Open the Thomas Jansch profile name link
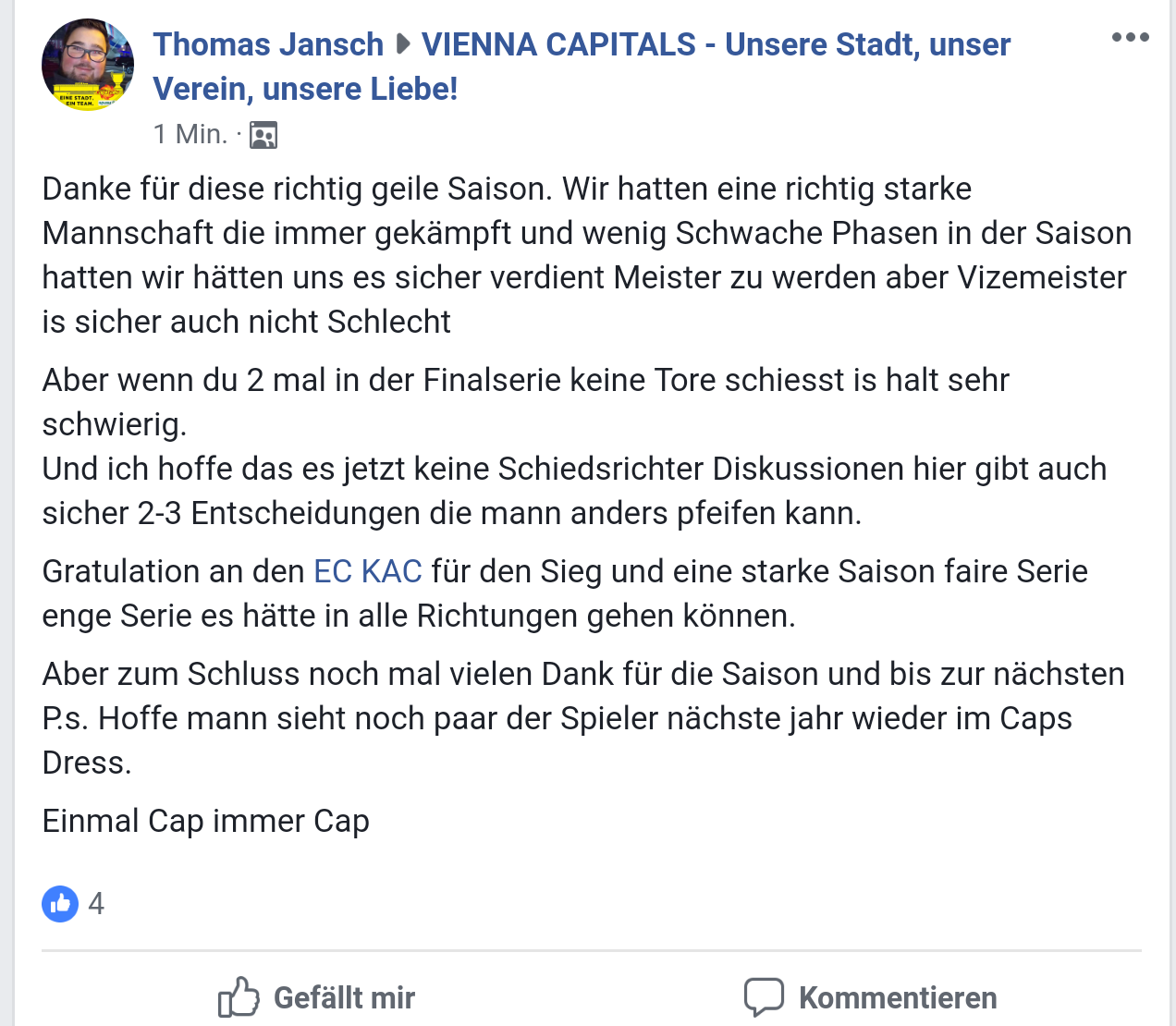 [268, 44]
